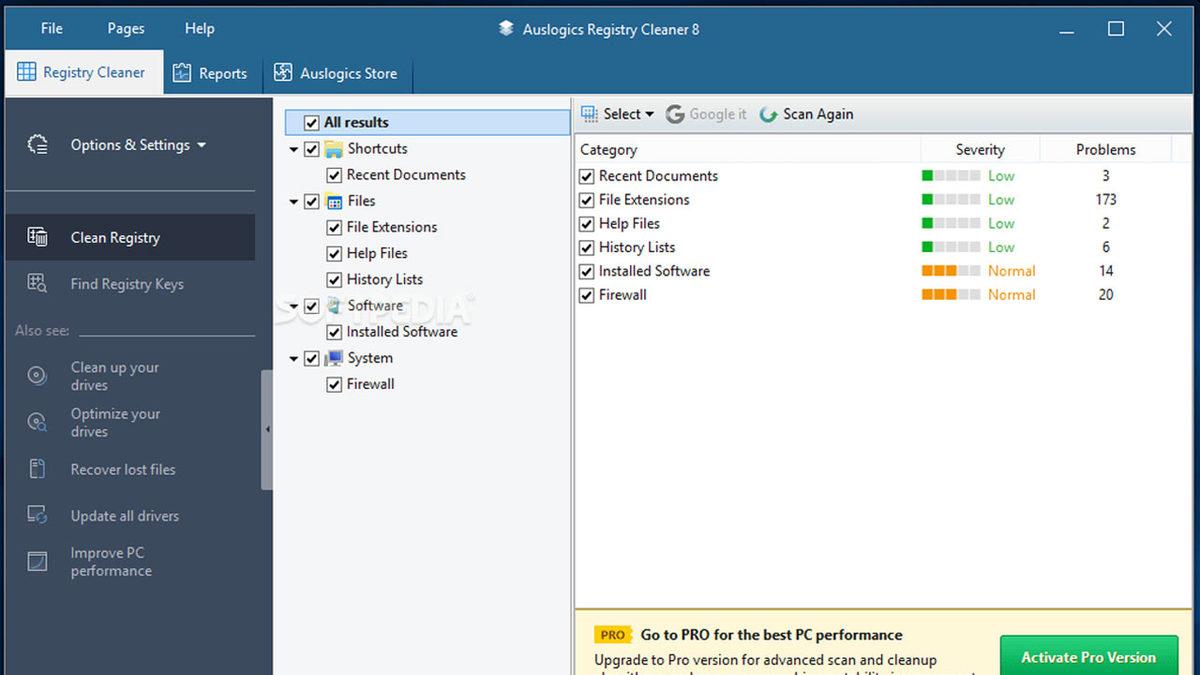Viewport: 1200px width, 675px height.
Task: Toggle the All results checkbox
Action: coord(311,123)
